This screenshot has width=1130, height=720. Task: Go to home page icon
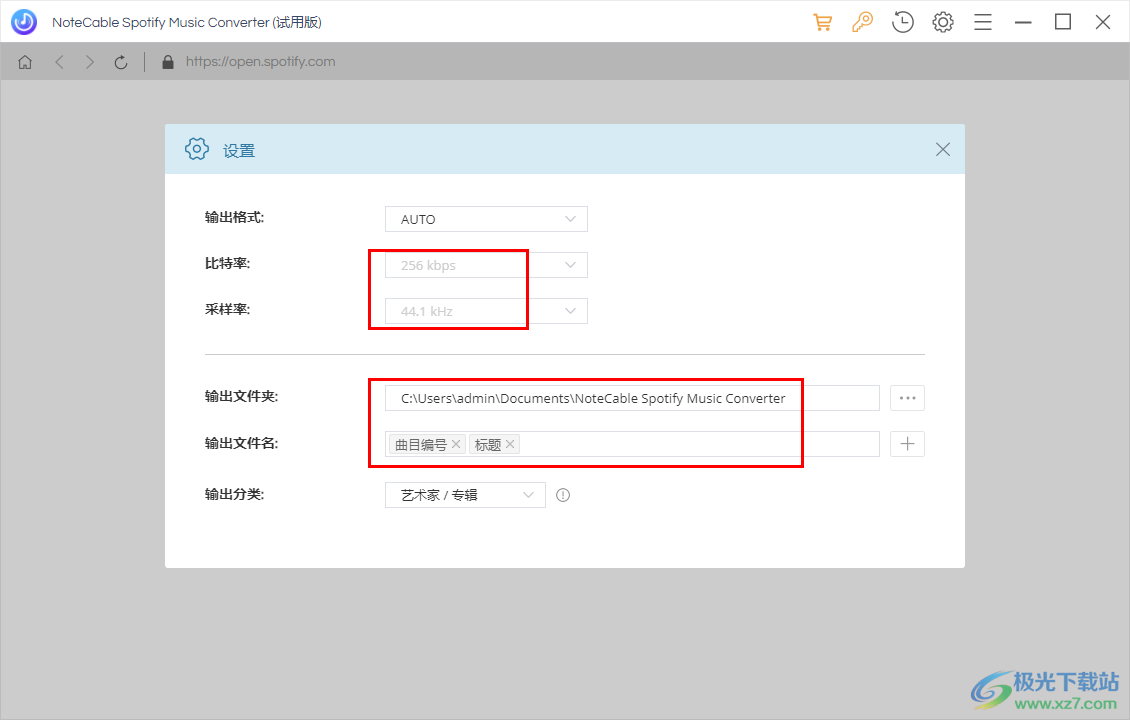[x=25, y=62]
